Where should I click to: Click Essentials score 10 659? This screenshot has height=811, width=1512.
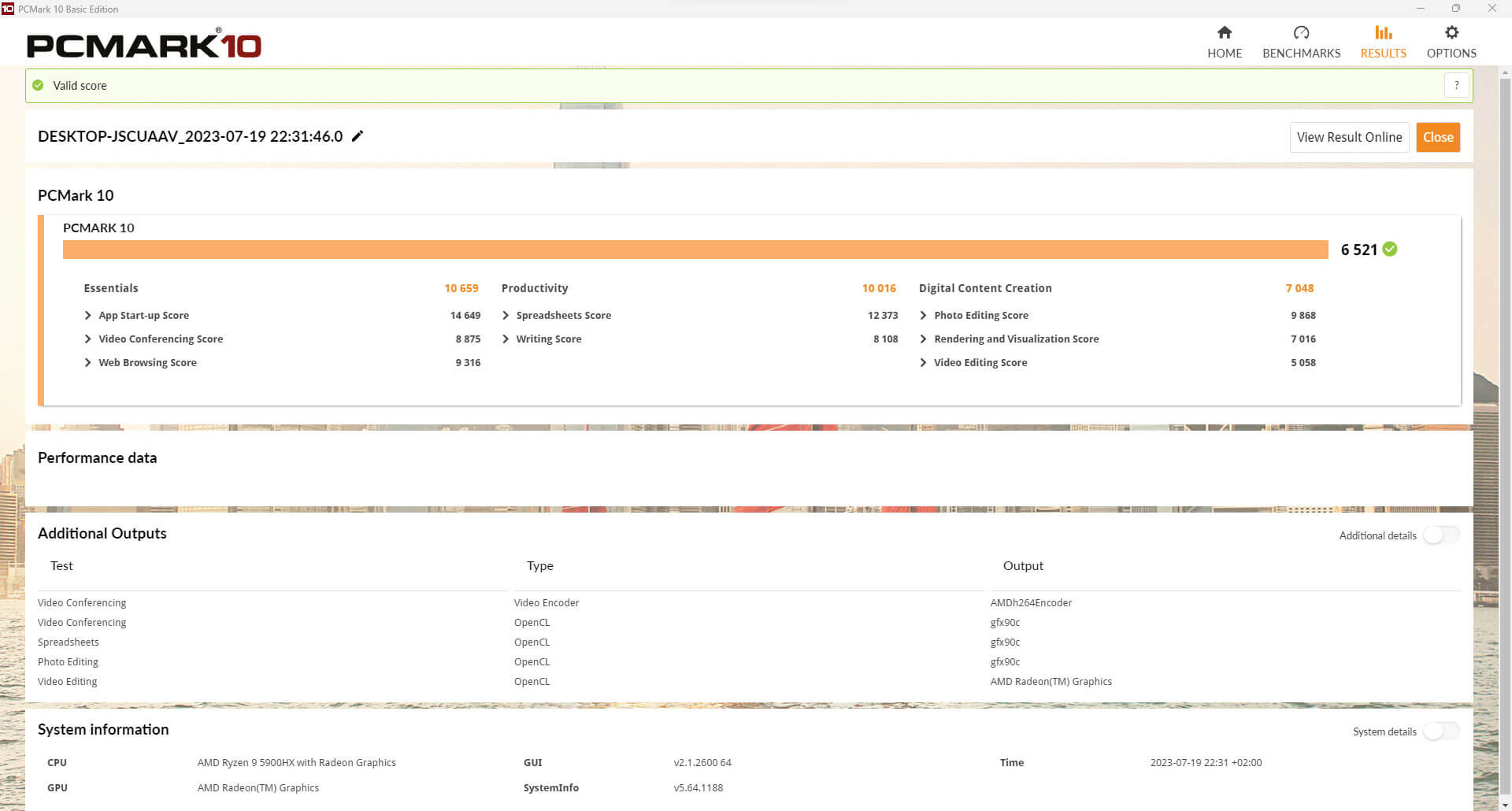coord(461,288)
